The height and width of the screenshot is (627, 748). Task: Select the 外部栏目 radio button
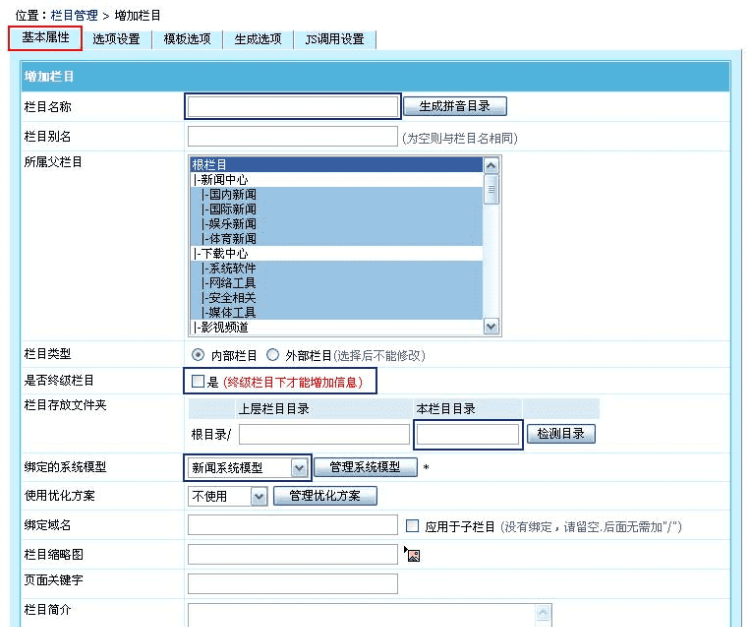[x=272, y=355]
